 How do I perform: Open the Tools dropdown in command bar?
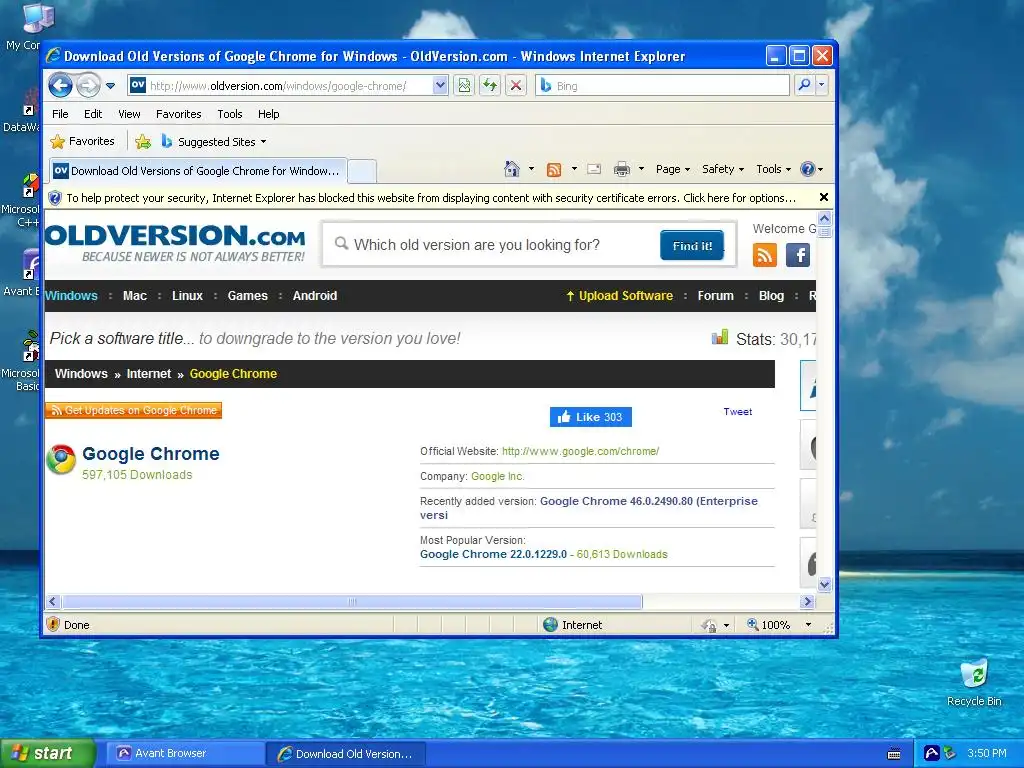click(x=773, y=169)
